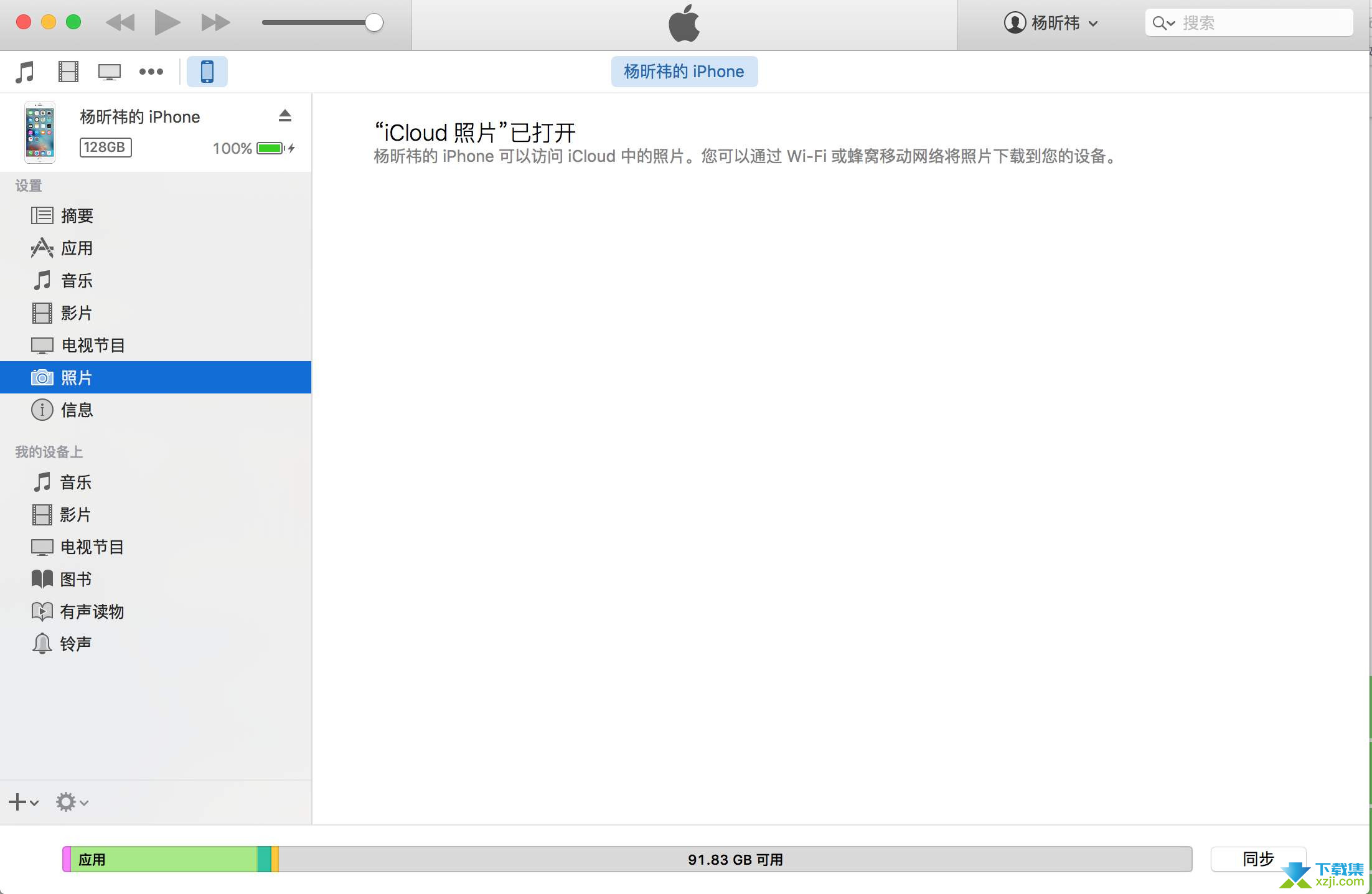Open 有声读物 audiobooks on device
The width and height of the screenshot is (1372, 894).
click(x=156, y=611)
